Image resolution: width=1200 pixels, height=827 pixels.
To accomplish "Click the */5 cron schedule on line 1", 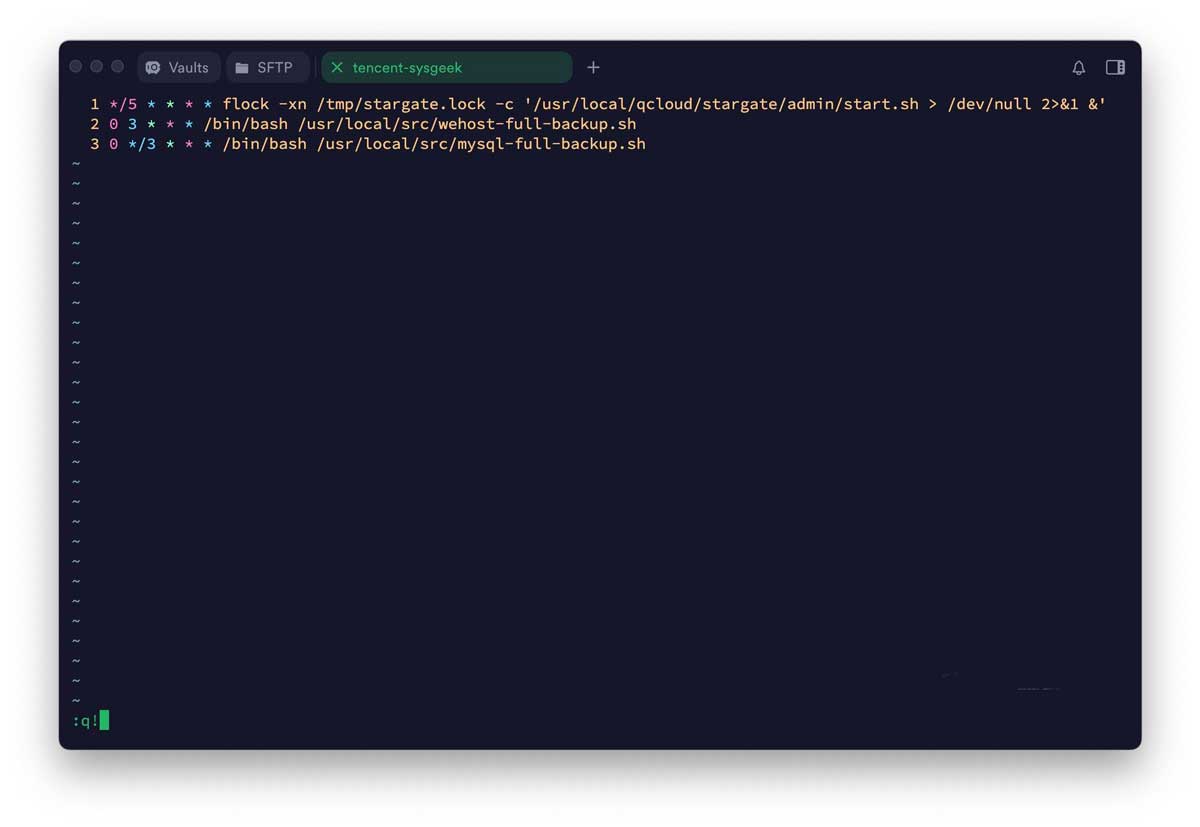I will 122,103.
